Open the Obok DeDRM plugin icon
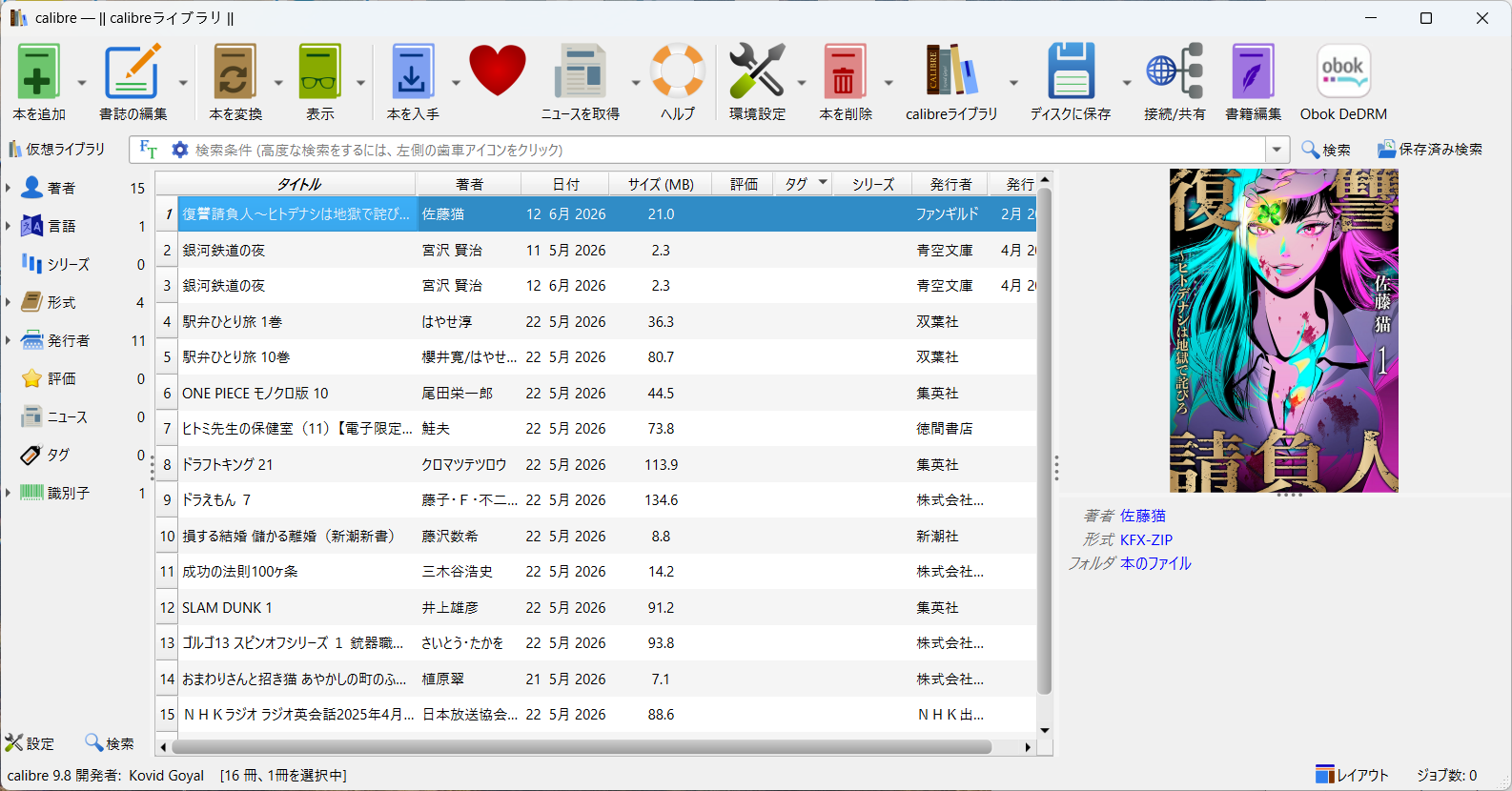Screen dimensions: 1512x791 click(1343, 71)
